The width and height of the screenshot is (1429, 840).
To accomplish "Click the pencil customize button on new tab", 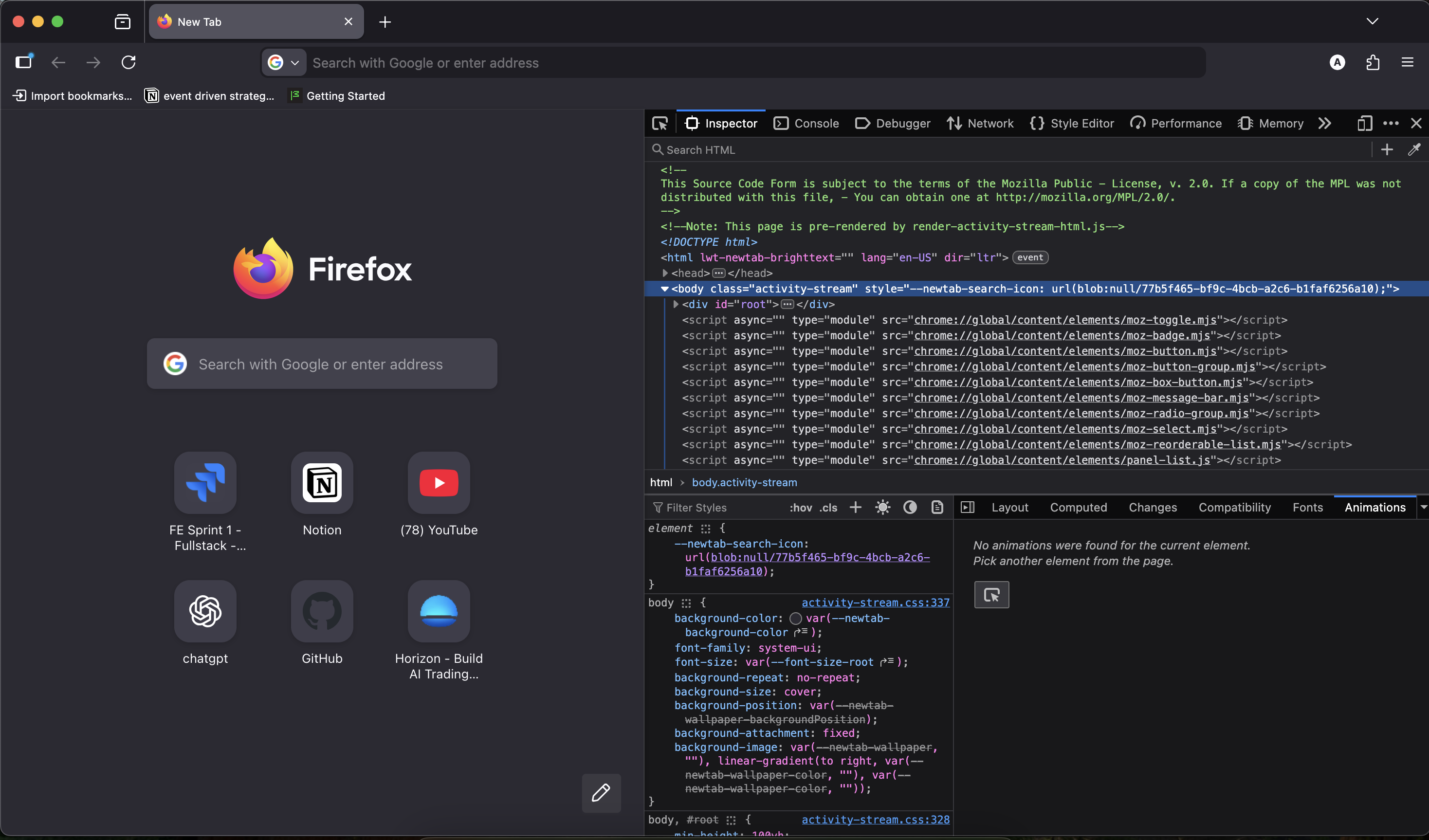I will pos(601,792).
